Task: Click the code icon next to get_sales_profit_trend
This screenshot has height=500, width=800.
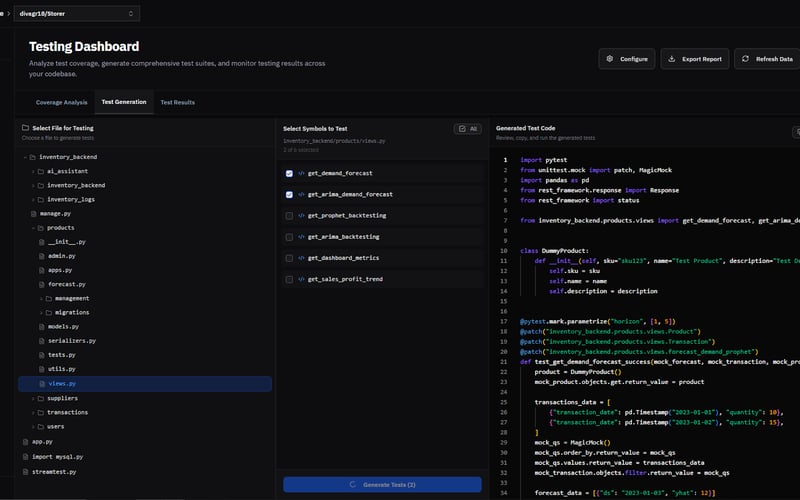Action: [x=301, y=279]
